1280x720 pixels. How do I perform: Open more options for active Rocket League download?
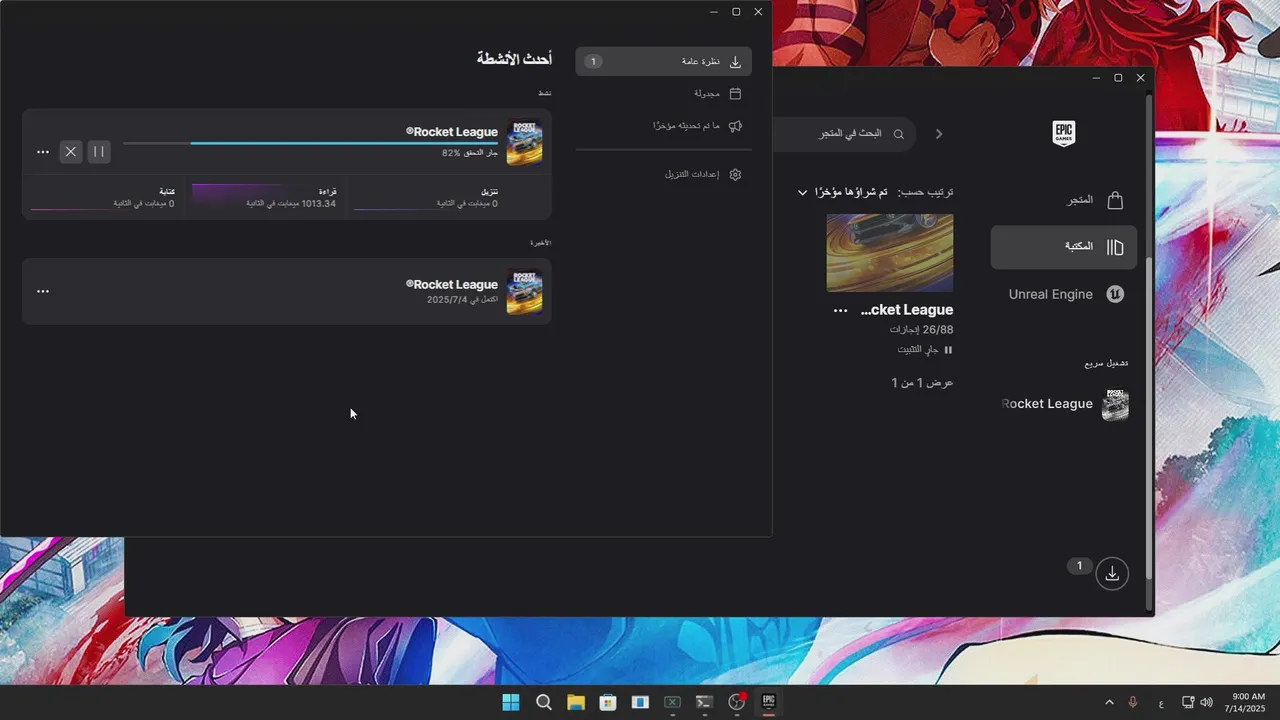(43, 152)
